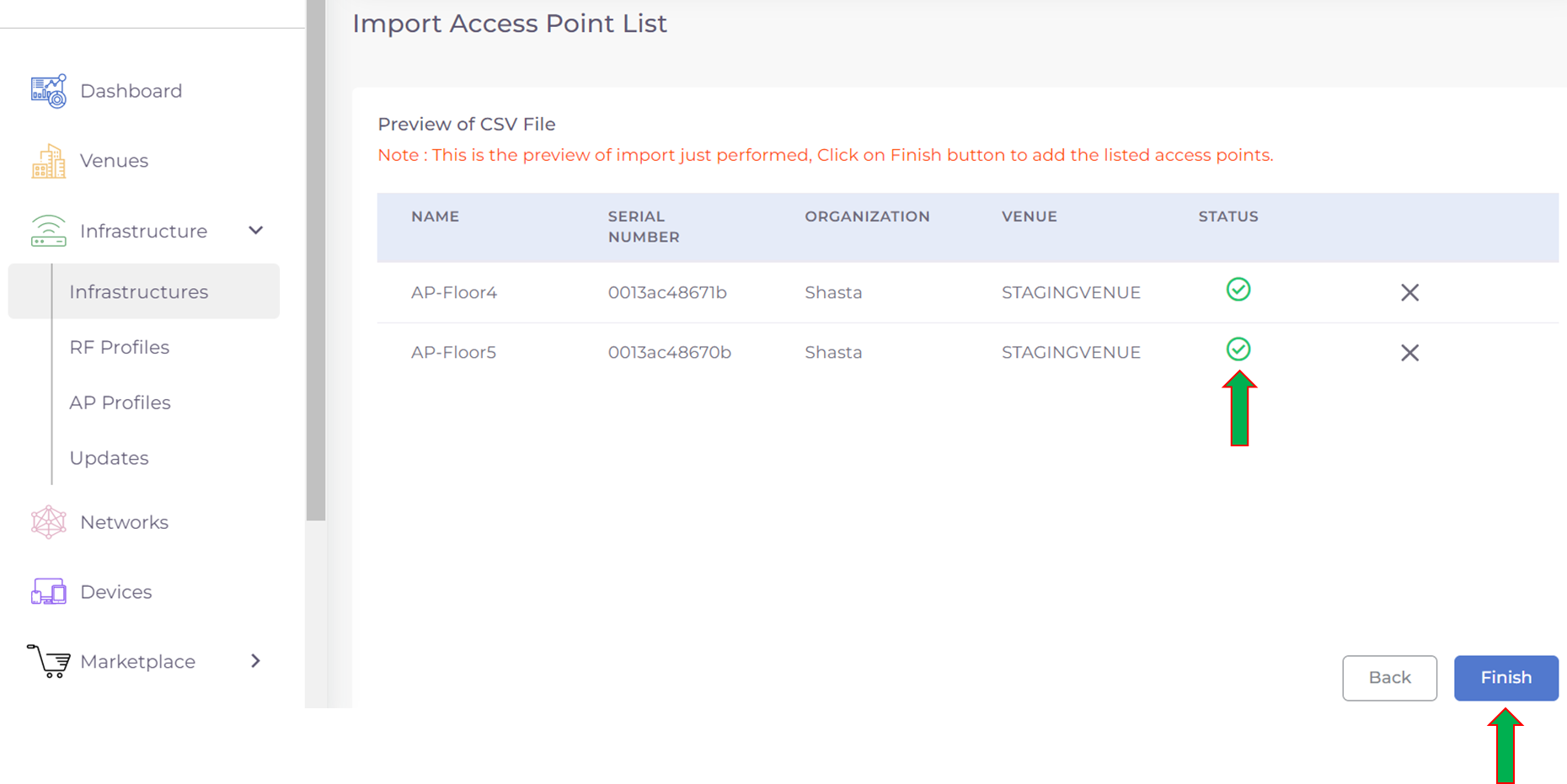Open the Infrastructures submenu item
Viewport: 1567px width, 784px height.
[139, 291]
